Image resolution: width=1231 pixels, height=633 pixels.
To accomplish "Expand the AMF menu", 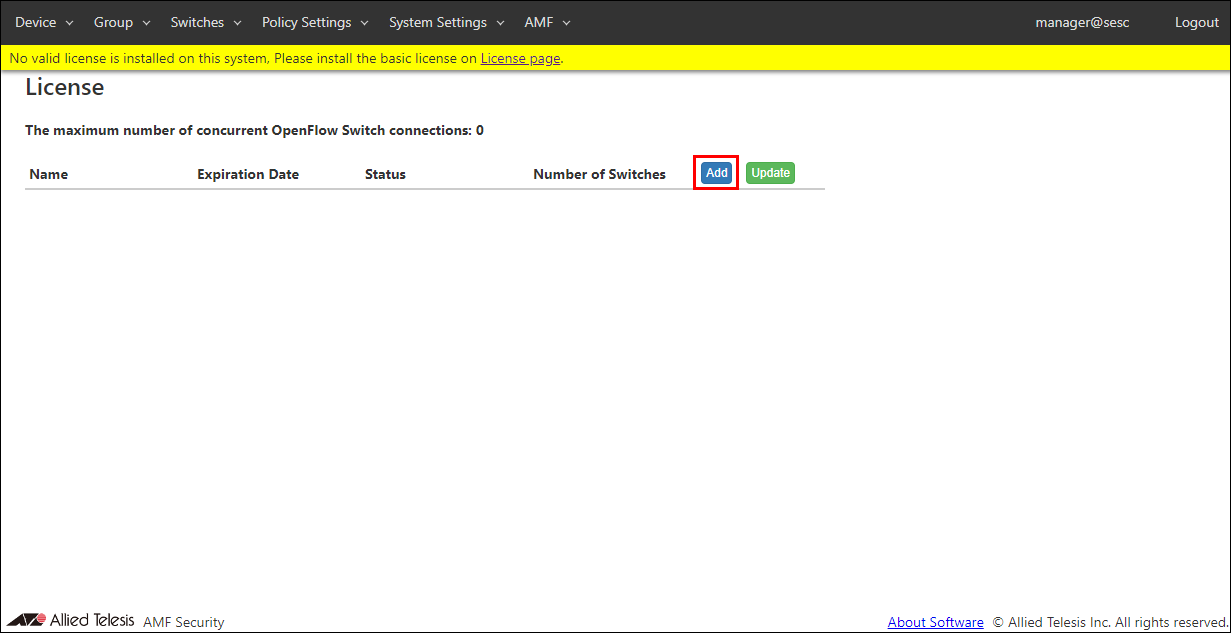I will click(x=548, y=22).
